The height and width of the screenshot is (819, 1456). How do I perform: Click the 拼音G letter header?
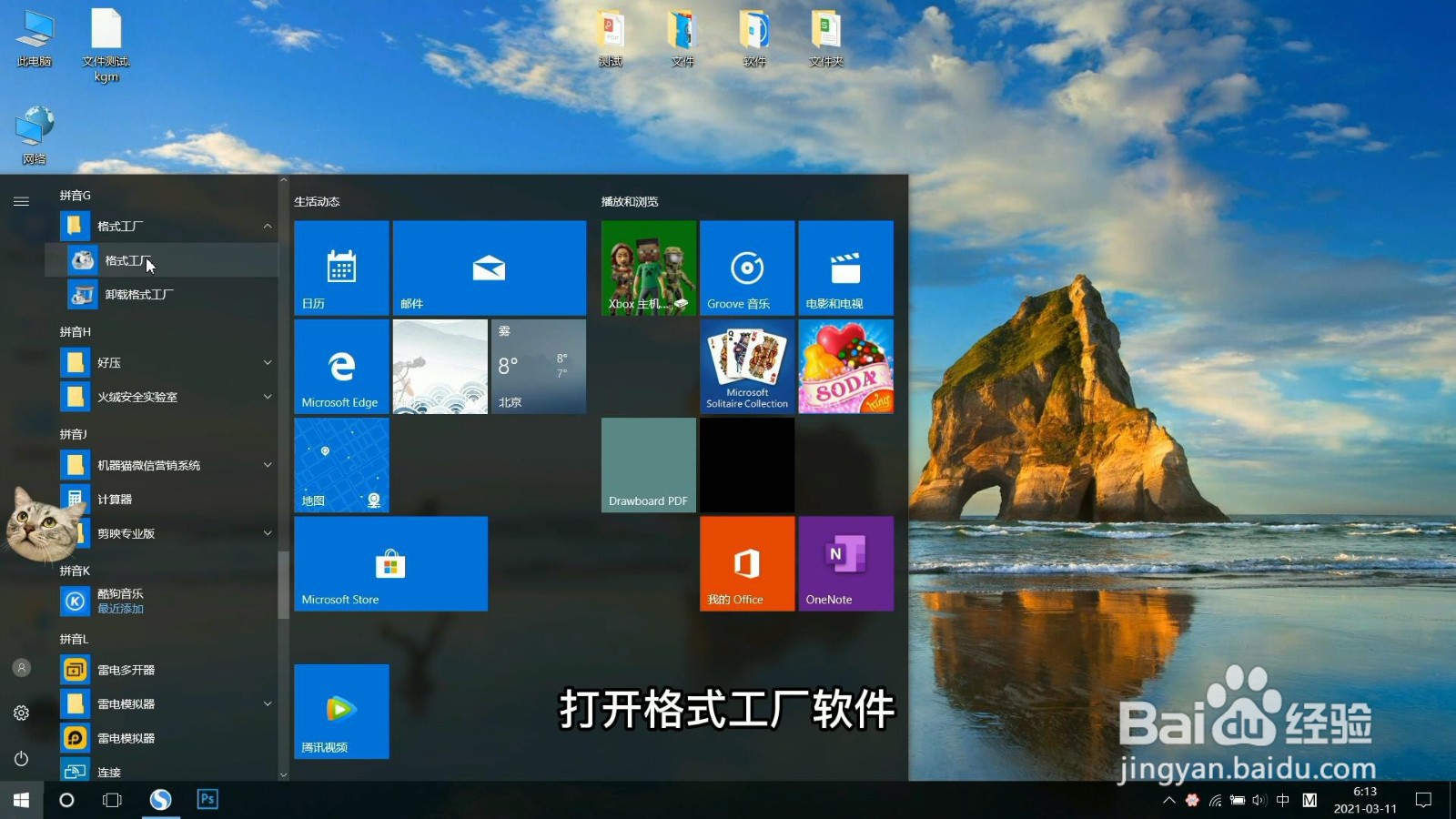(76, 196)
